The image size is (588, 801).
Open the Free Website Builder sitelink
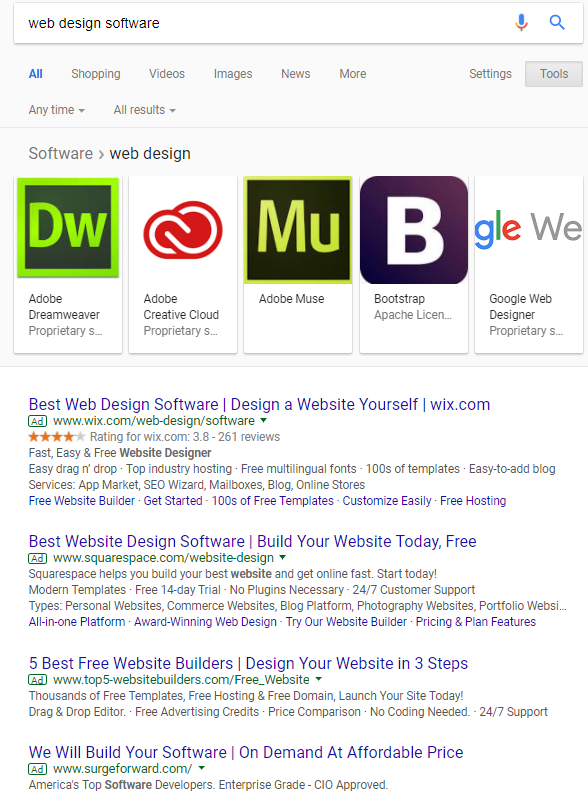82,501
